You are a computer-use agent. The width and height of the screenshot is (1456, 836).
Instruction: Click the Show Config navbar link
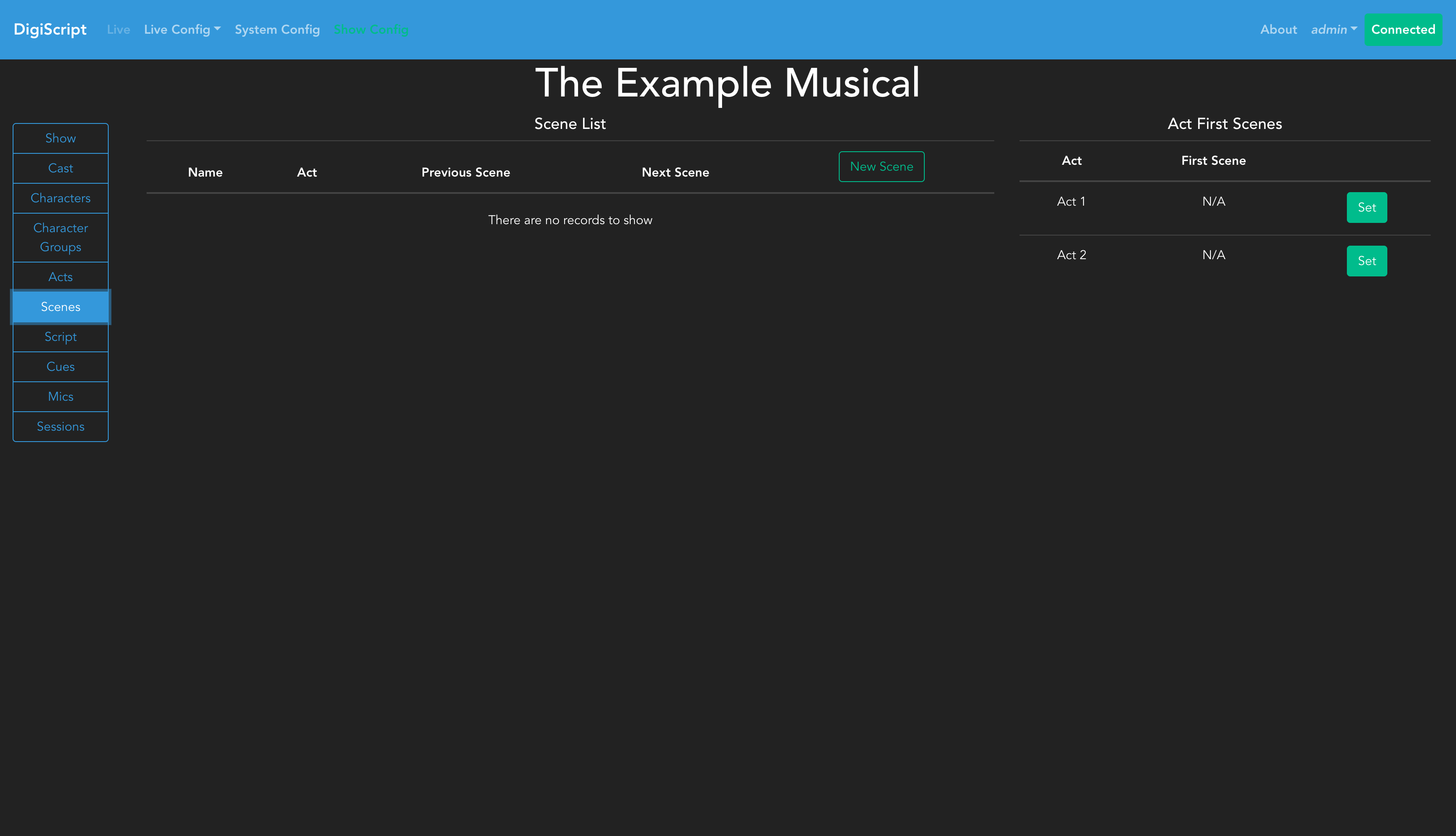pyautogui.click(x=371, y=29)
